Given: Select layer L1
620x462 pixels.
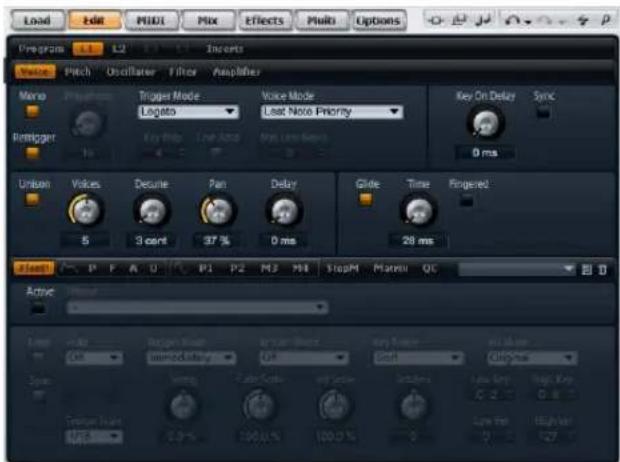Looking at the screenshot, I should click(87, 49).
